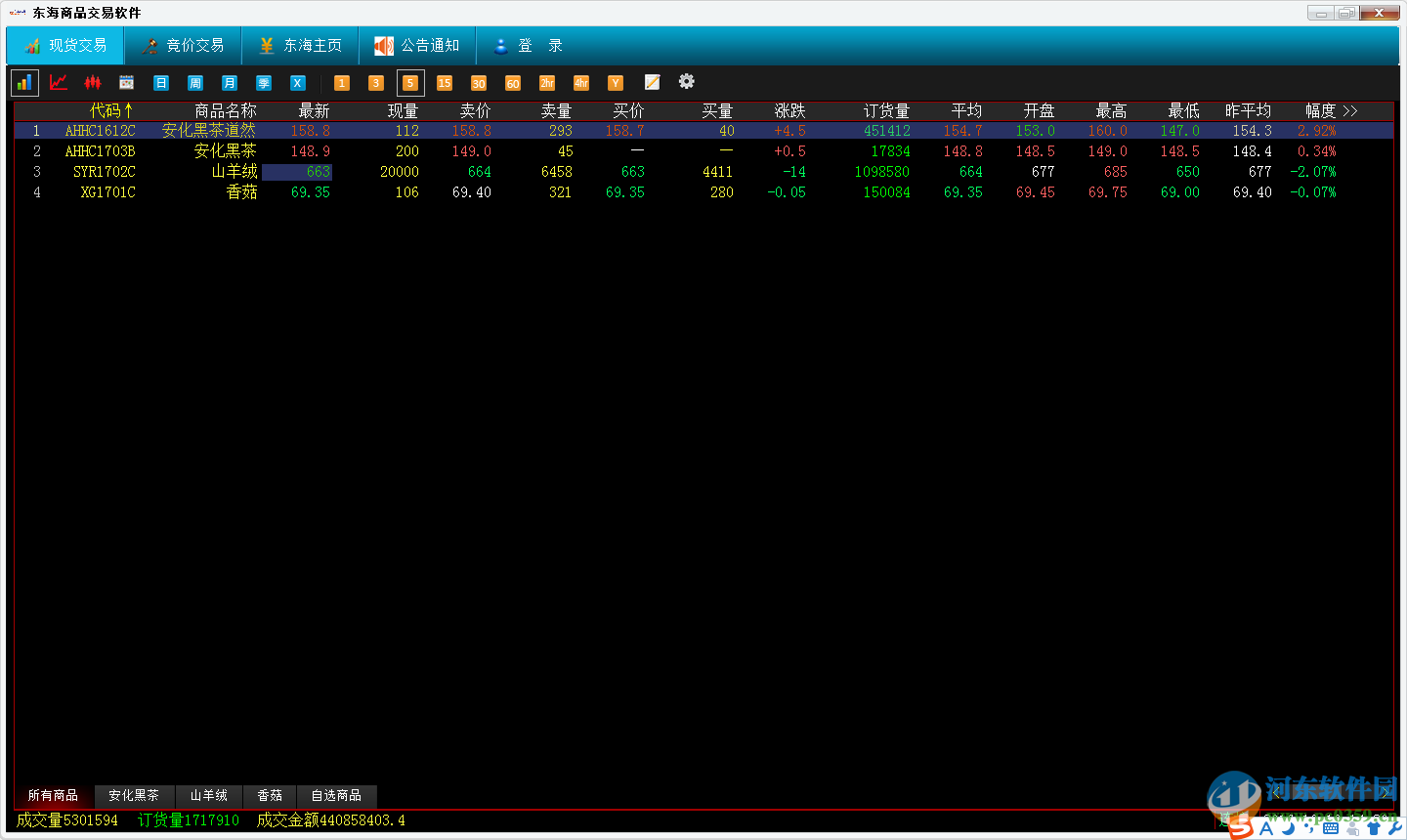The height and width of the screenshot is (840, 1407).
Task: Click commodity name 安化黑茶道然
Action: point(209,131)
